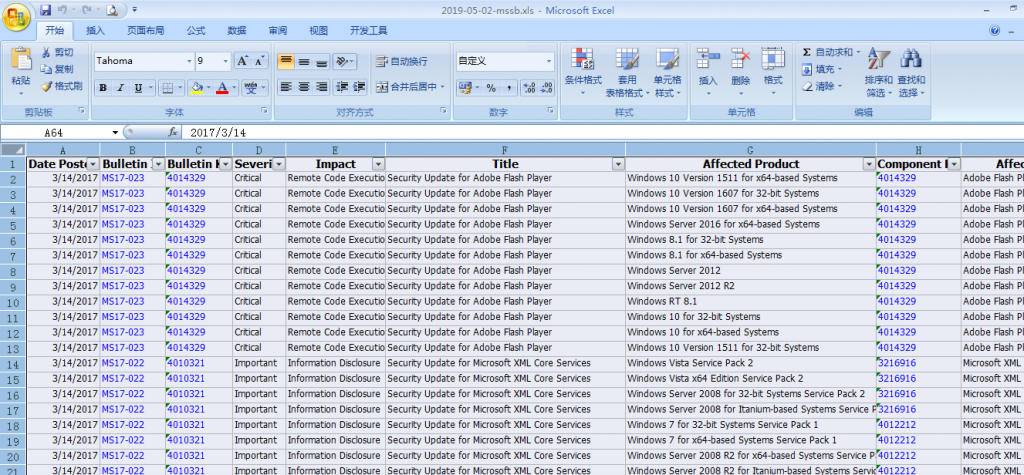Click Merge and Center (合并后居中)
The image size is (1024, 475).
coord(406,86)
